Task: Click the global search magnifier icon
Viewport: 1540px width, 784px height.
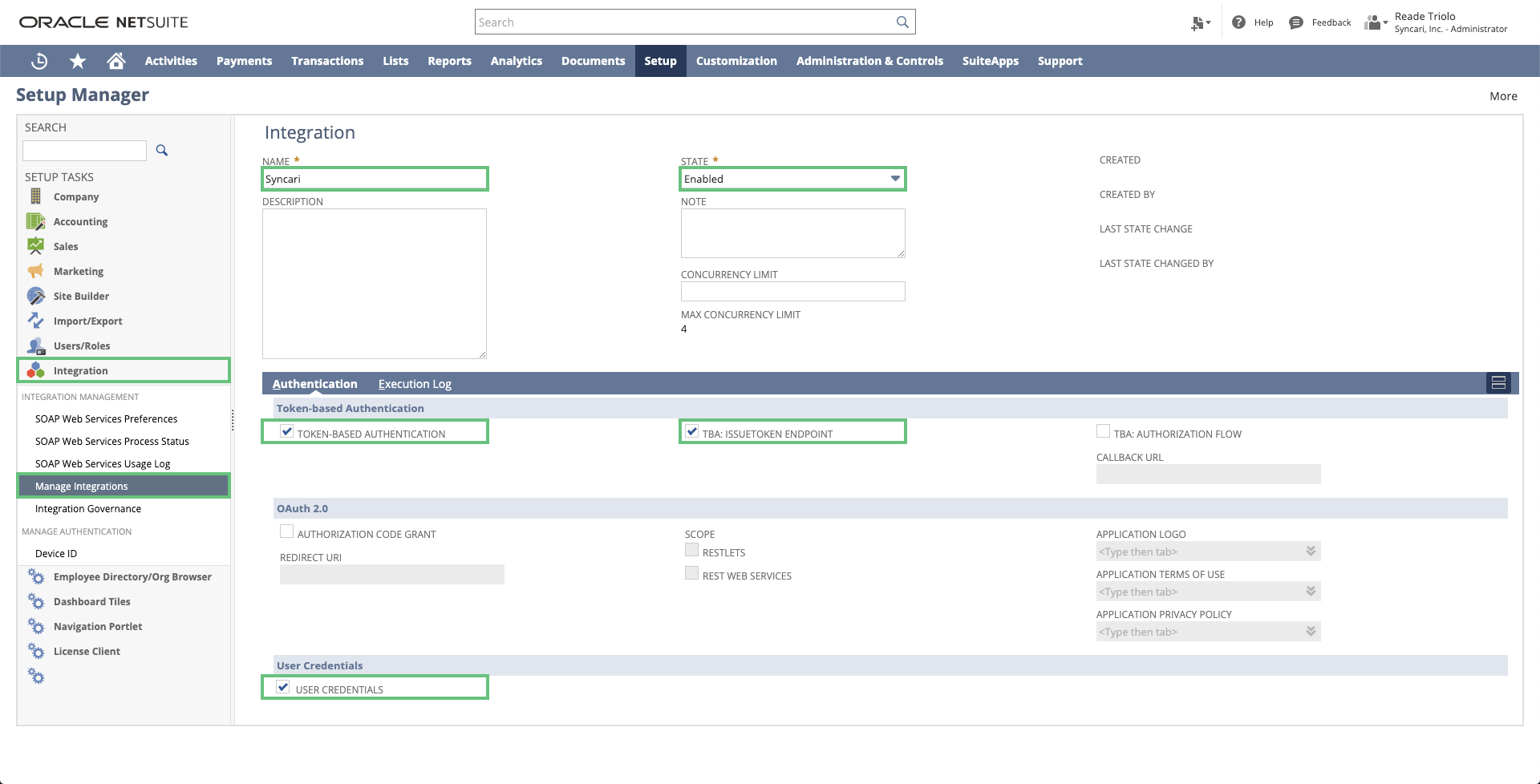Action: tap(902, 22)
